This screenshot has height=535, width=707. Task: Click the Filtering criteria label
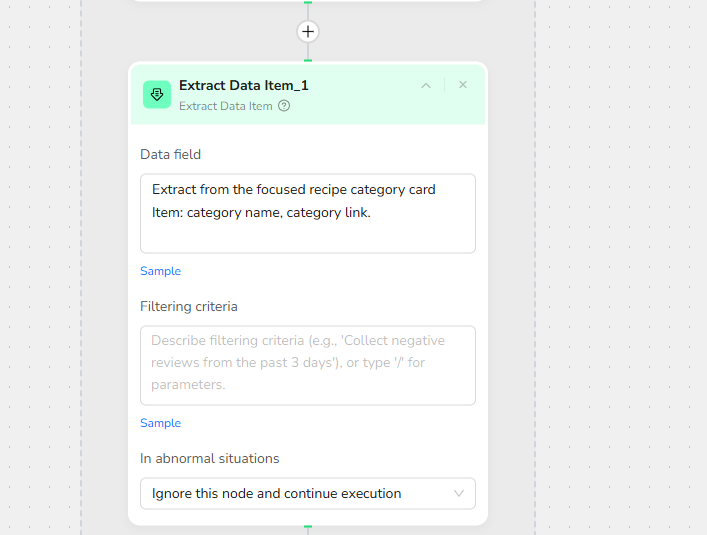188,307
